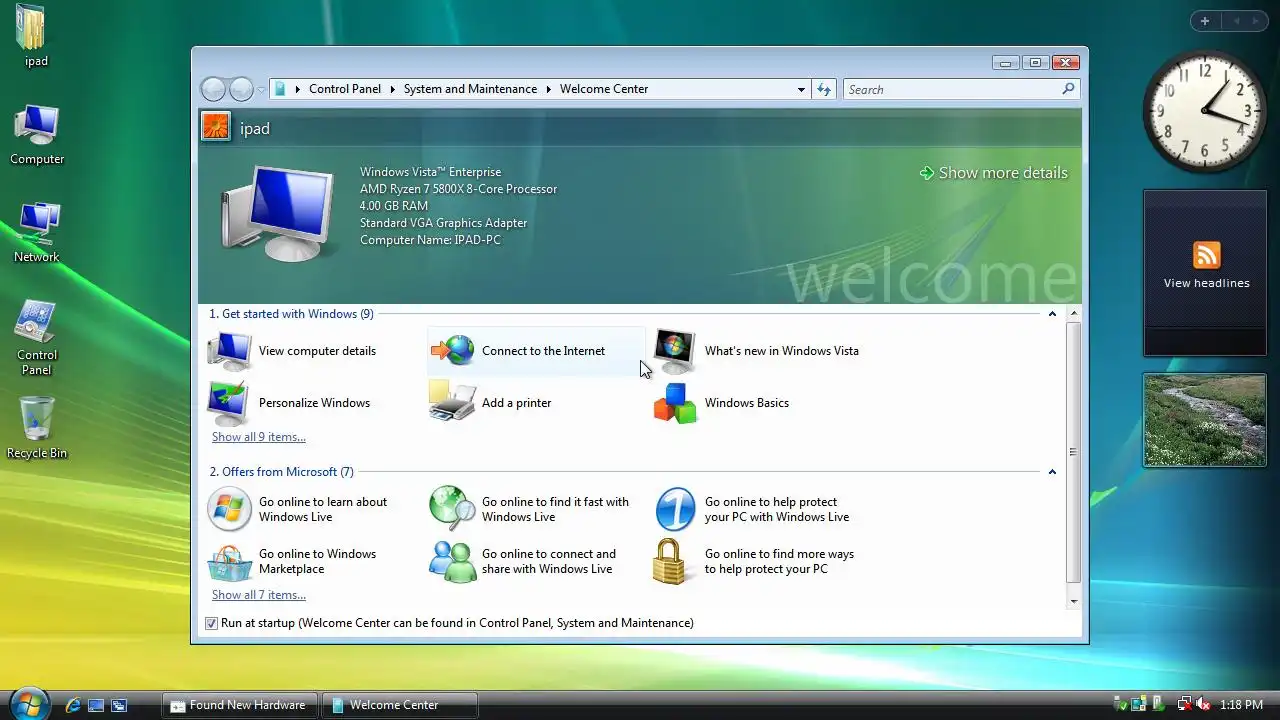
Task: Click the analog clock gadget
Action: (x=1204, y=111)
